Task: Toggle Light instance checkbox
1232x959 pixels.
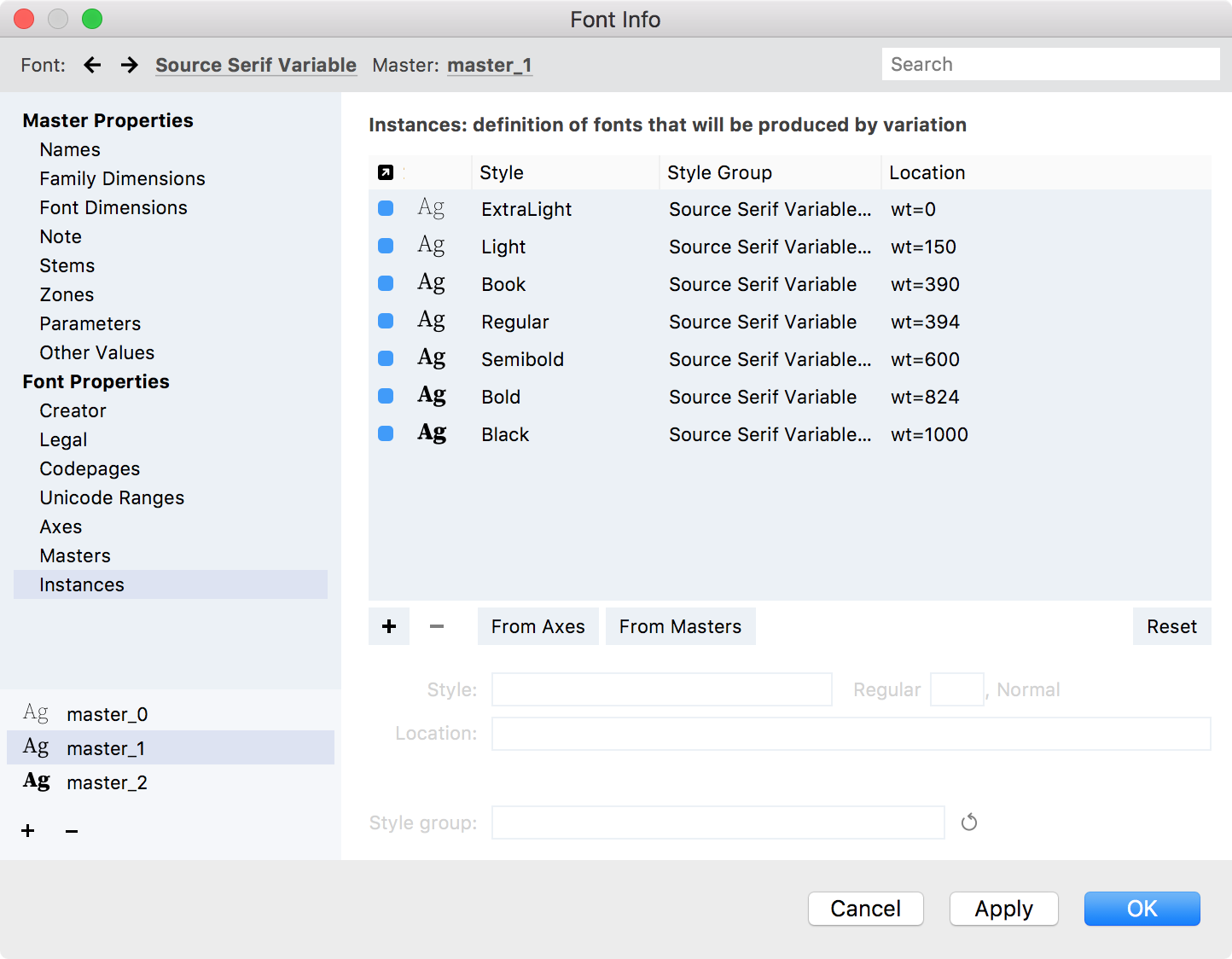Action: pos(386,246)
